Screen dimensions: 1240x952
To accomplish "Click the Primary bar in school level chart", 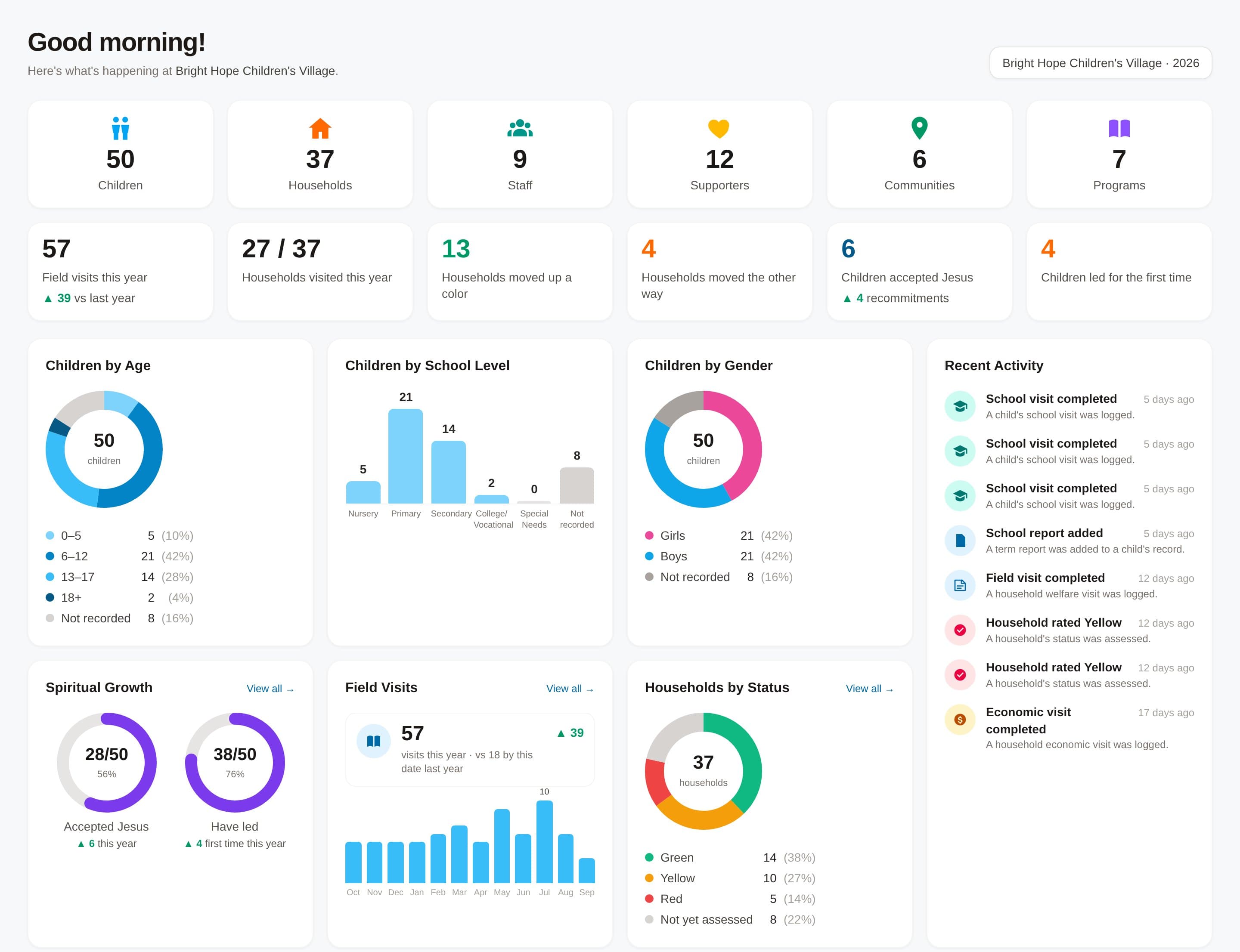I will [x=406, y=456].
